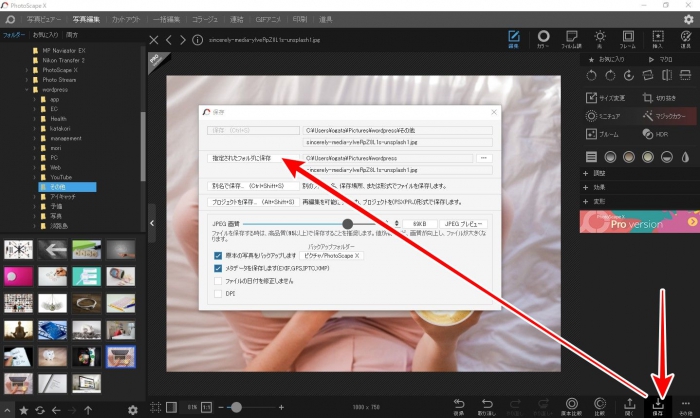Toggle the 1:1 zoom button
700x418 pixels.
coord(207,407)
